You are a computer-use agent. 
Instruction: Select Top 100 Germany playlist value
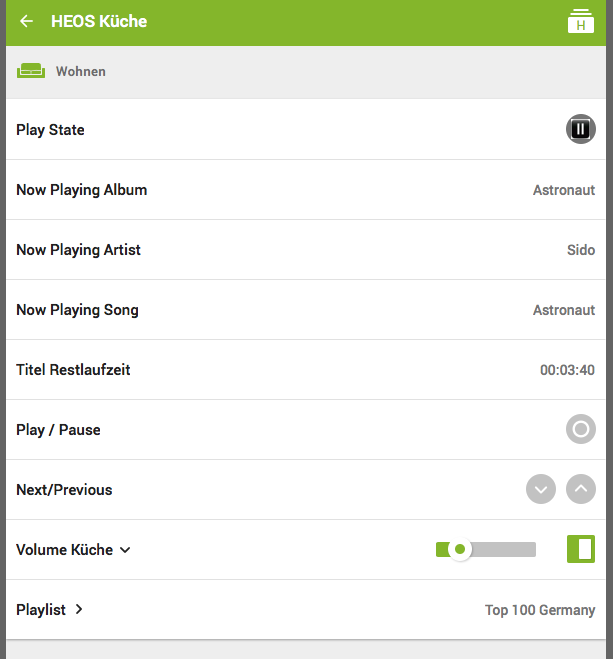tap(539, 610)
